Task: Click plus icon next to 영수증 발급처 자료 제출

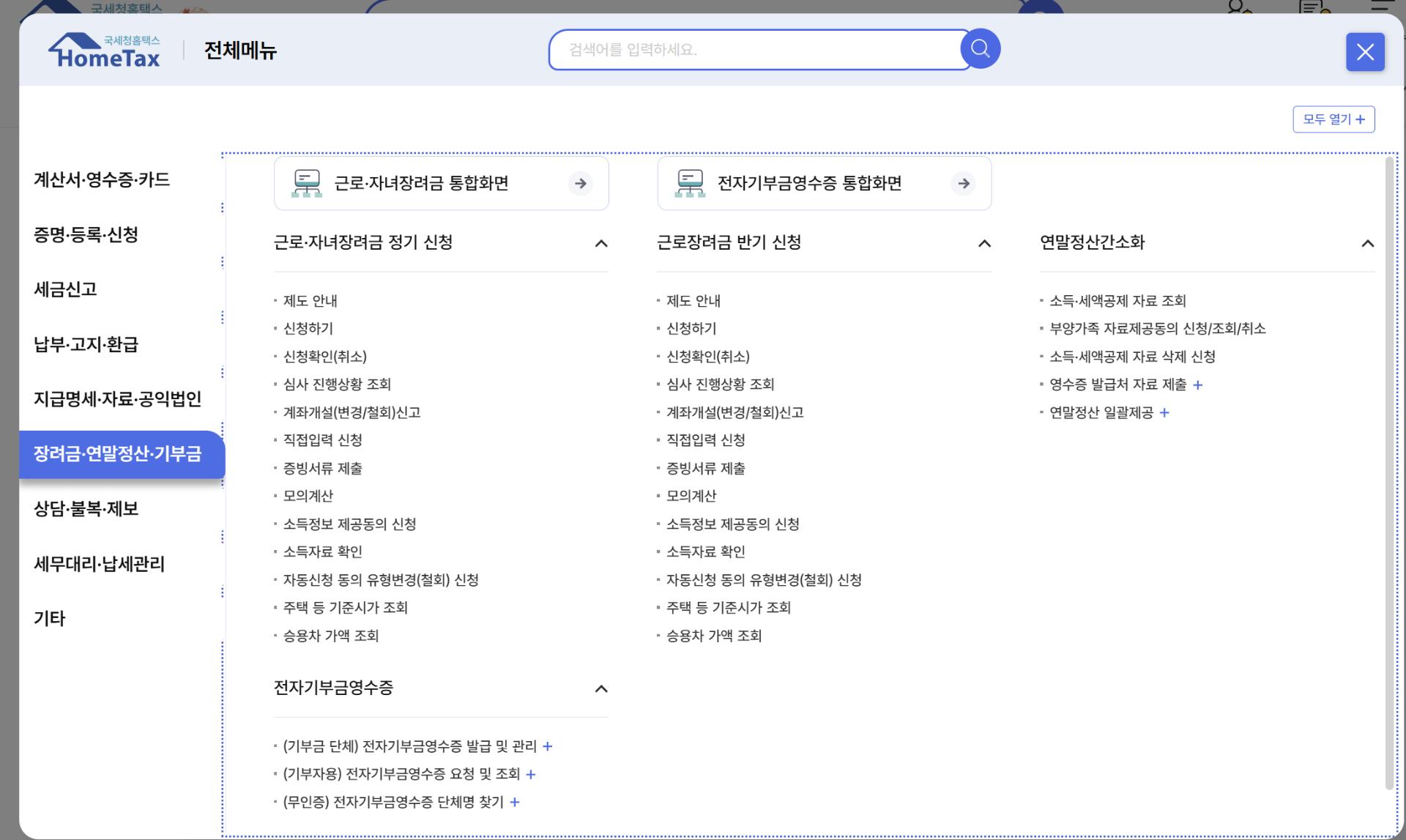Action: click(x=1197, y=384)
